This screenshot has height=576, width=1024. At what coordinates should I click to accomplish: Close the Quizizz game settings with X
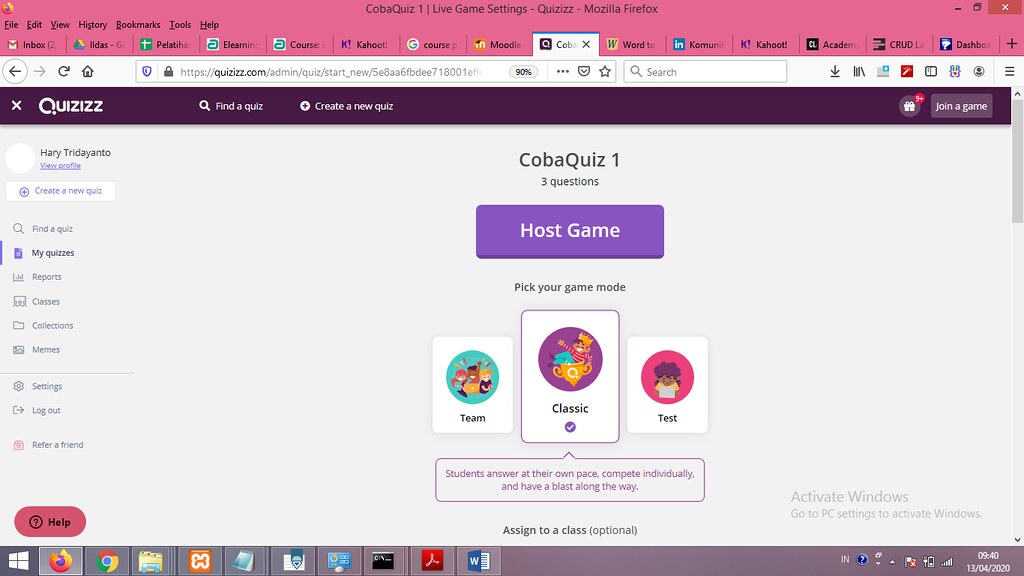pos(16,105)
